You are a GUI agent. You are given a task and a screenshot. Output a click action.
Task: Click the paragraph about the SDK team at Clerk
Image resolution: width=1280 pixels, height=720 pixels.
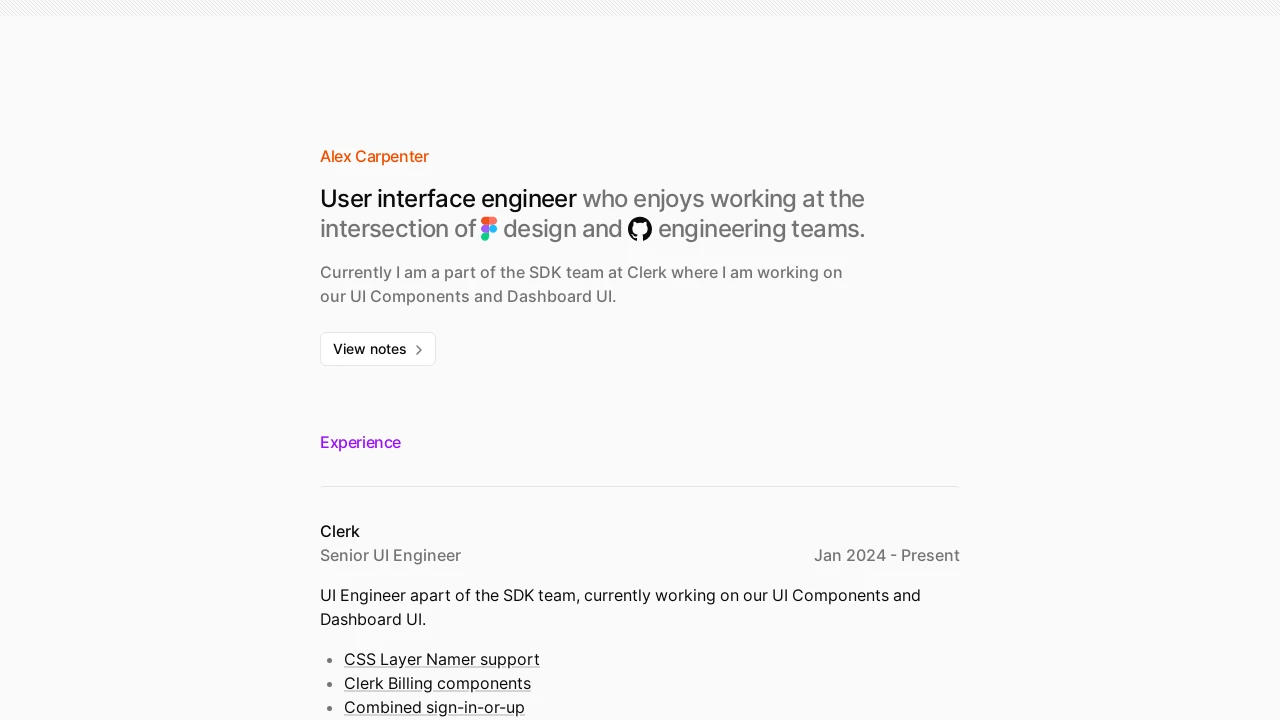[x=581, y=284]
